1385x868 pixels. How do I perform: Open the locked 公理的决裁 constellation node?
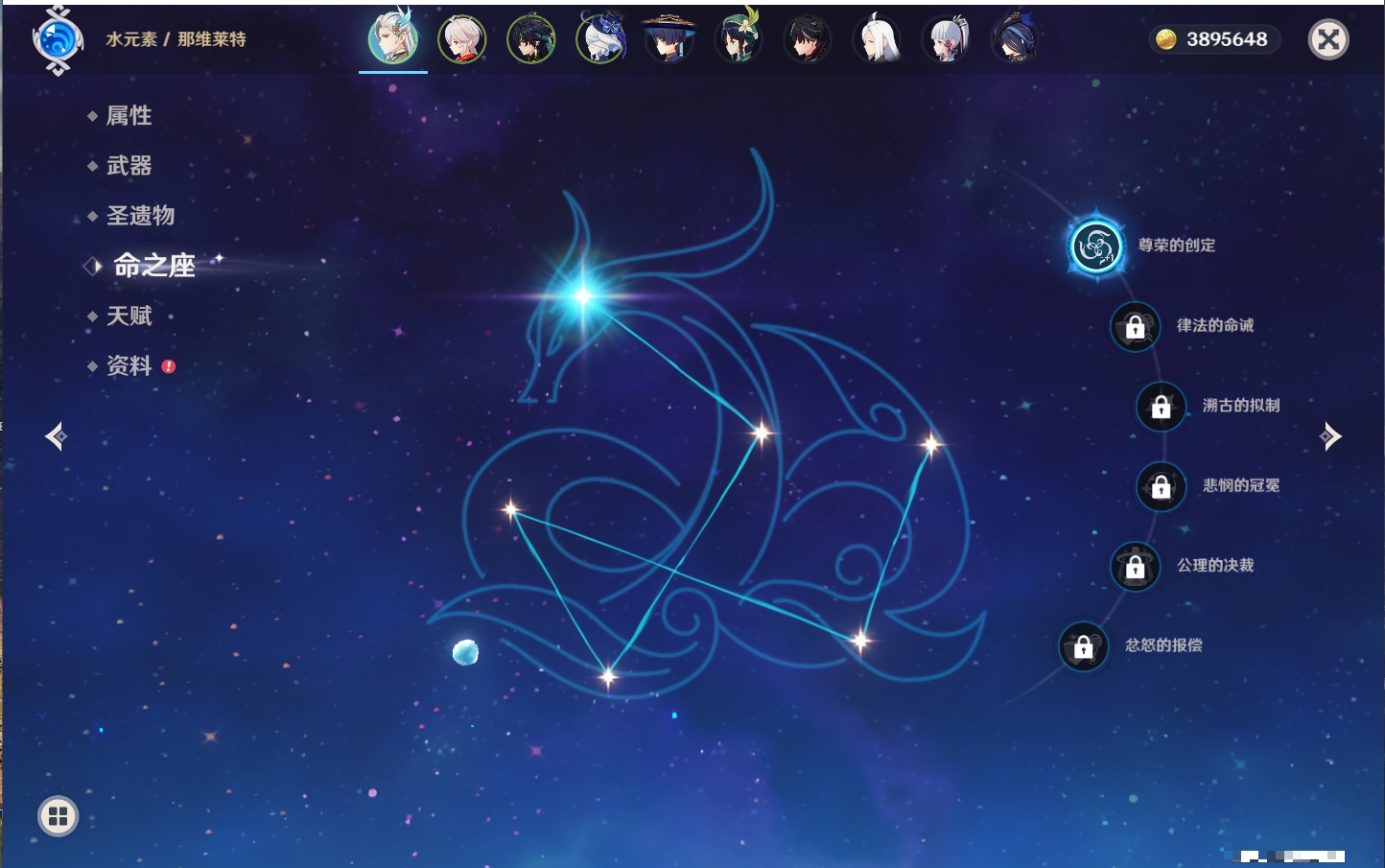click(1136, 567)
